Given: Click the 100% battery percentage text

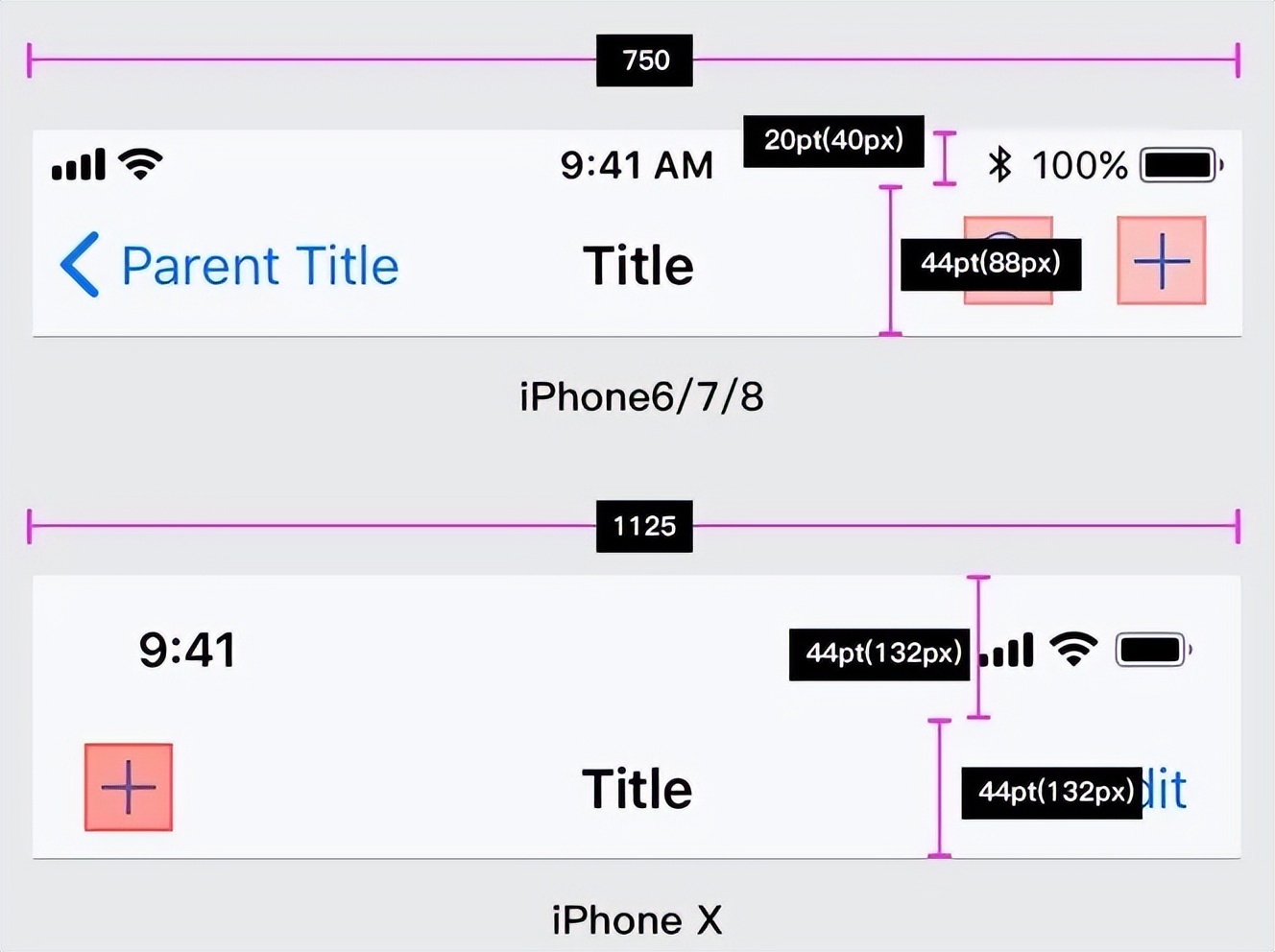Looking at the screenshot, I should point(1079,165).
